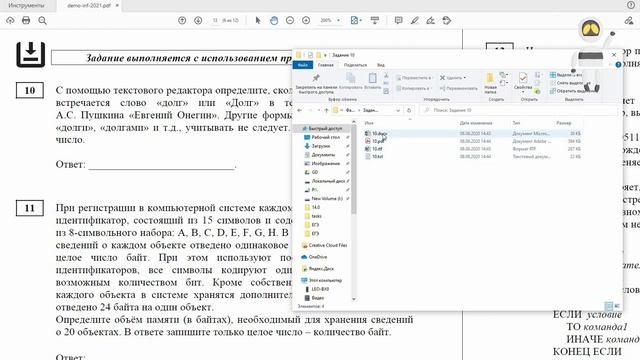Open the page fit options dropdown icon

click(356, 20)
